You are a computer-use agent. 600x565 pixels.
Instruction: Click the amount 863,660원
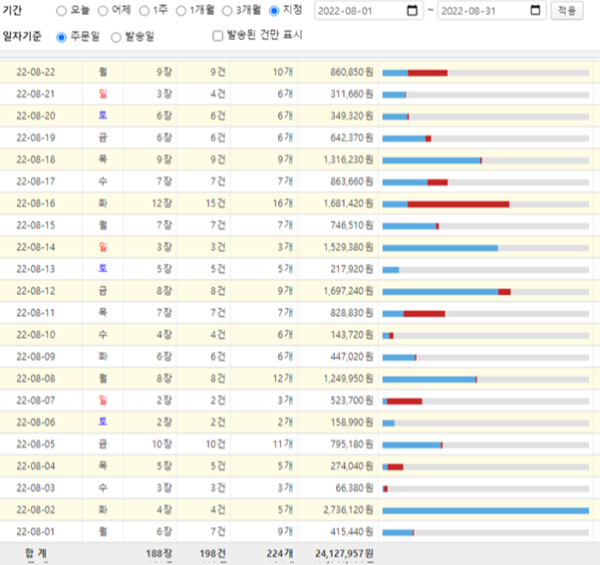pyautogui.click(x=352, y=181)
